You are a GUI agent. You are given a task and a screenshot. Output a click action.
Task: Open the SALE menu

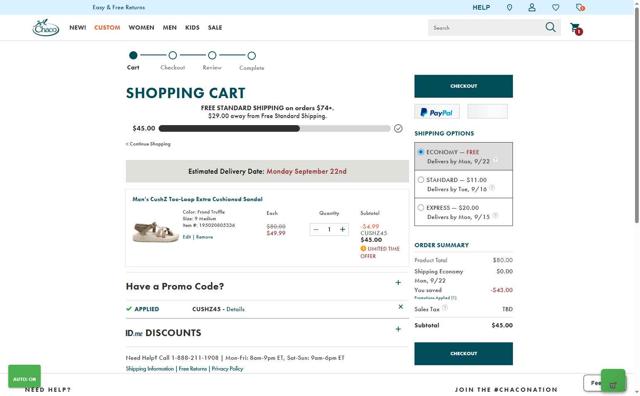(215, 27)
